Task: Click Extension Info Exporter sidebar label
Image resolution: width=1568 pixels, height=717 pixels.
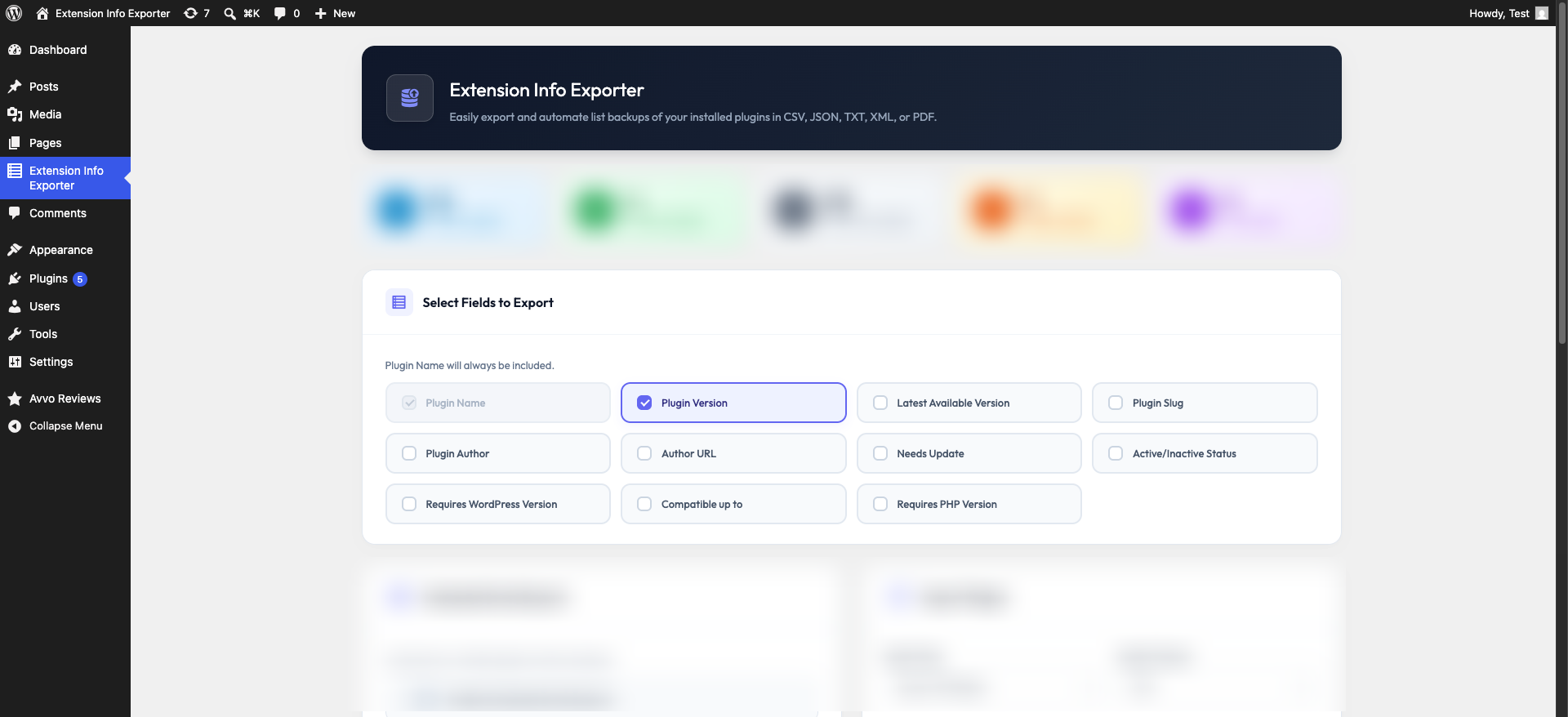Action: coord(66,178)
